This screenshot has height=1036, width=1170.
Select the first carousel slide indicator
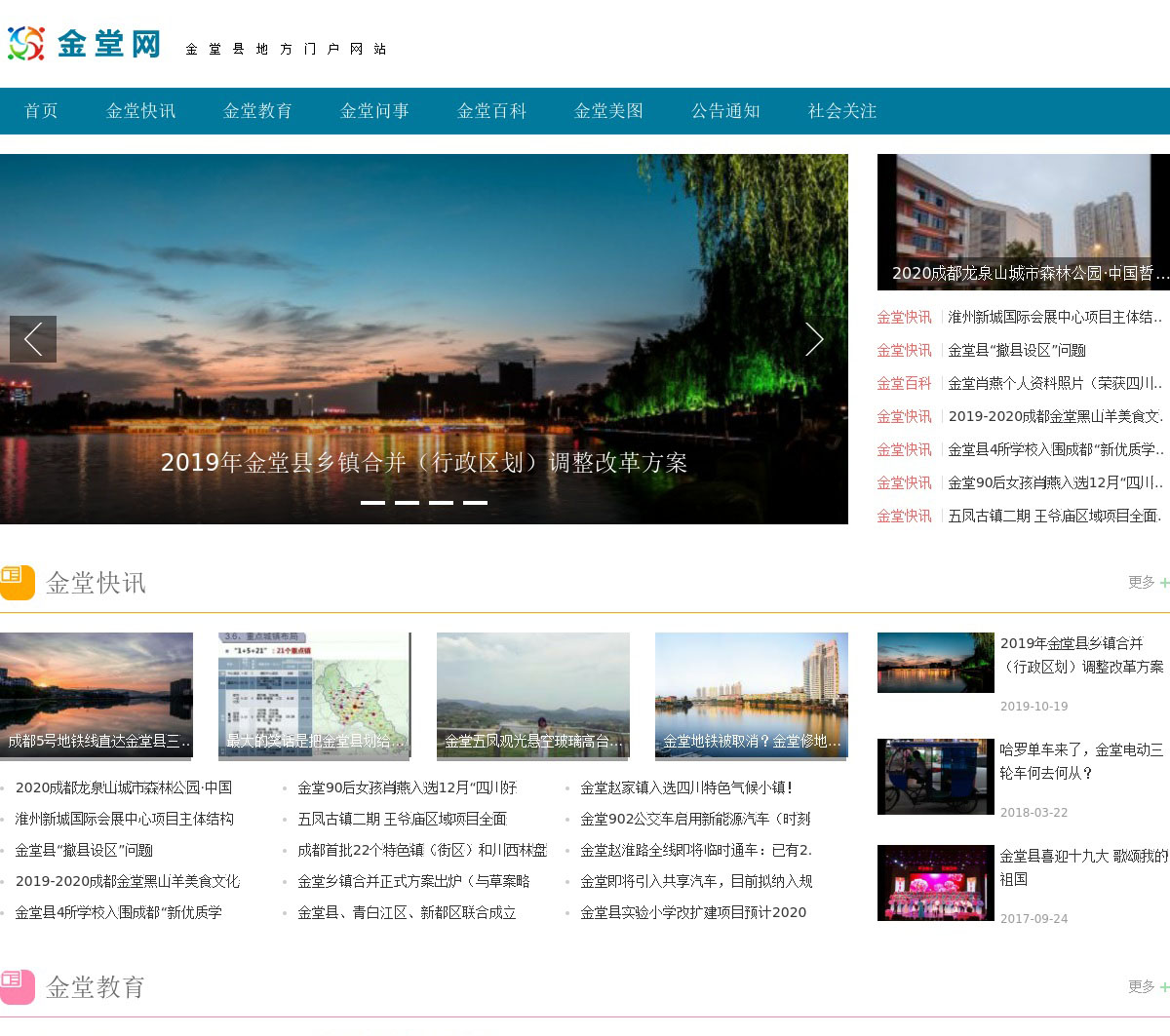[x=372, y=503]
